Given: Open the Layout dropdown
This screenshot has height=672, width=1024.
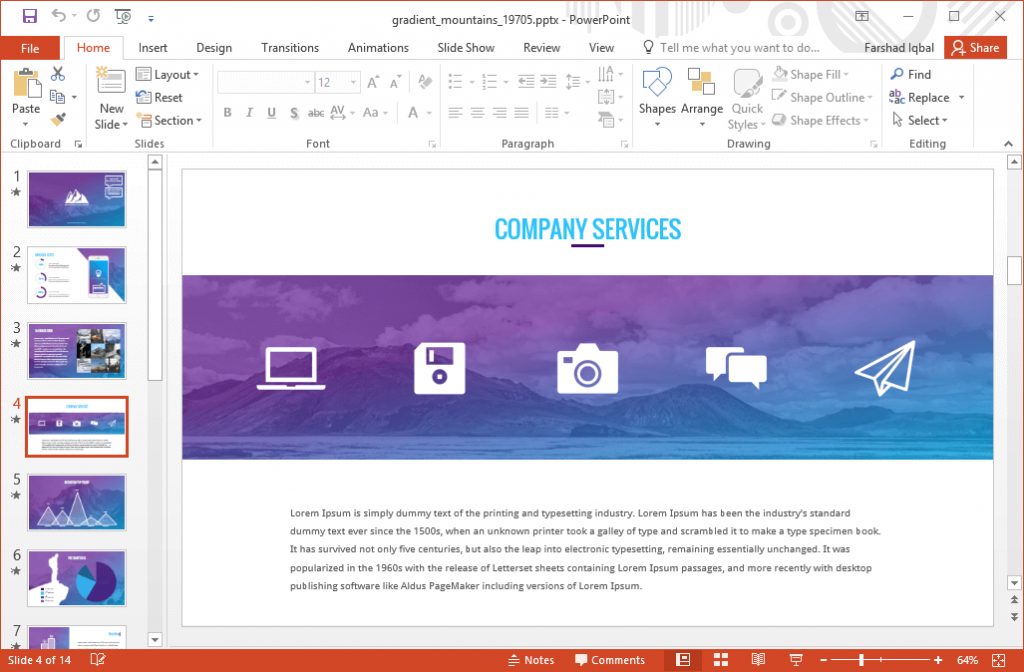Looking at the screenshot, I should coord(169,74).
